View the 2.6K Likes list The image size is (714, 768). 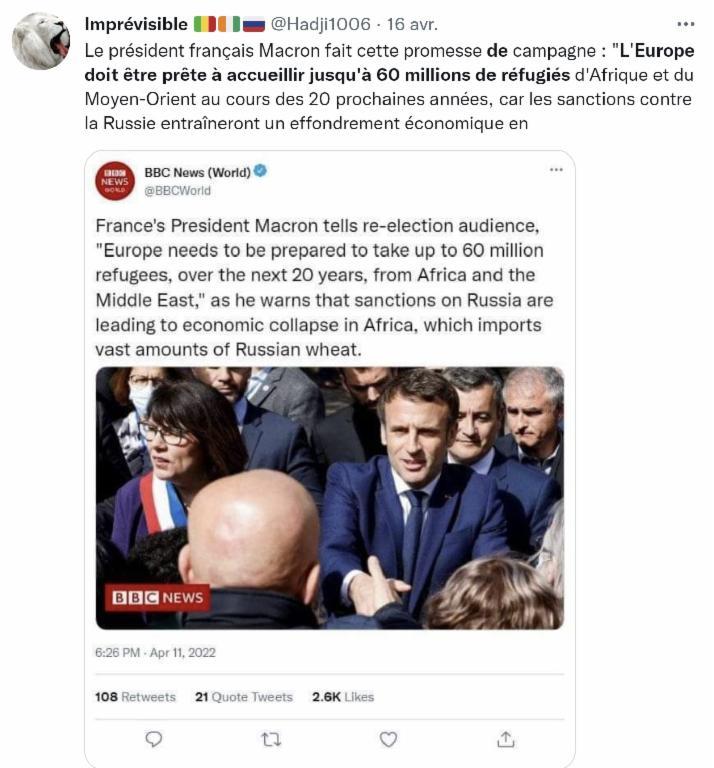tap(343, 696)
